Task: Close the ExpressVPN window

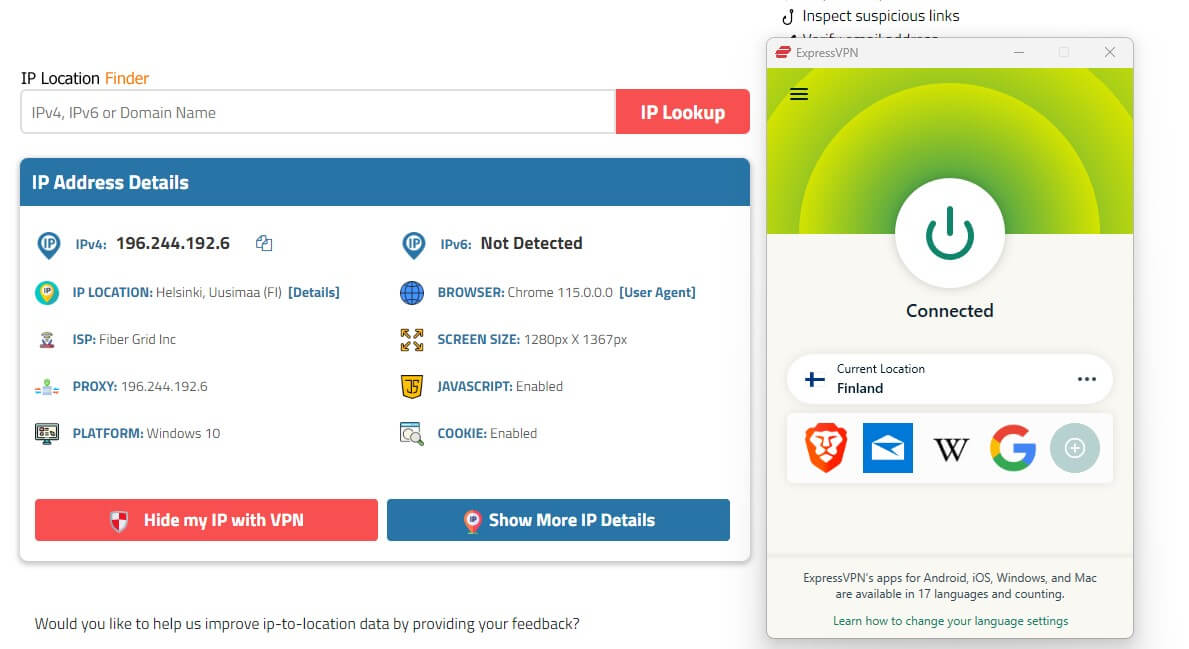Action: [1109, 52]
